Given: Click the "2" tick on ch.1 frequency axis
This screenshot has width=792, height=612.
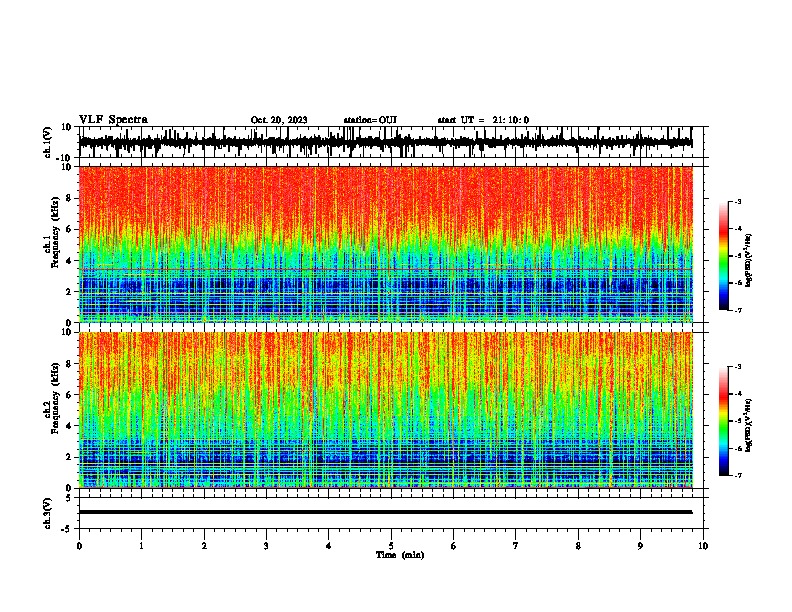Looking at the screenshot, I should click(x=69, y=292).
